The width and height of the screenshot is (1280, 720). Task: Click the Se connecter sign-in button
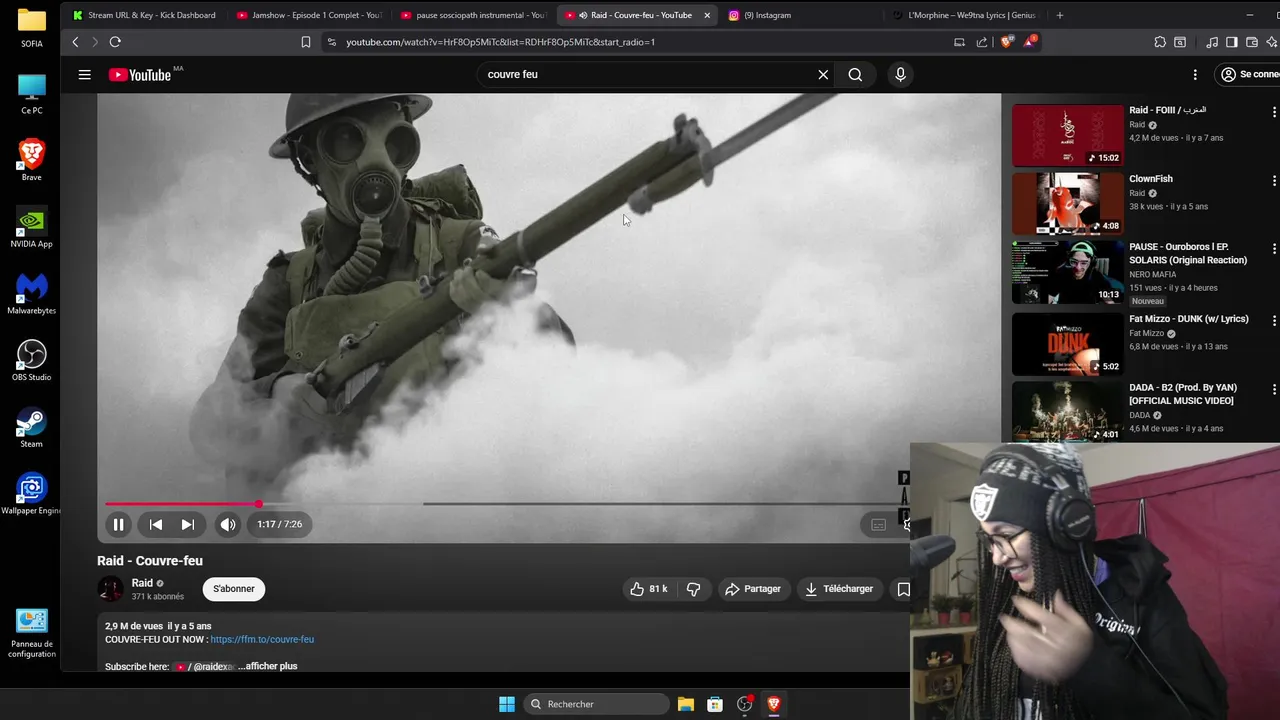pos(1248,74)
